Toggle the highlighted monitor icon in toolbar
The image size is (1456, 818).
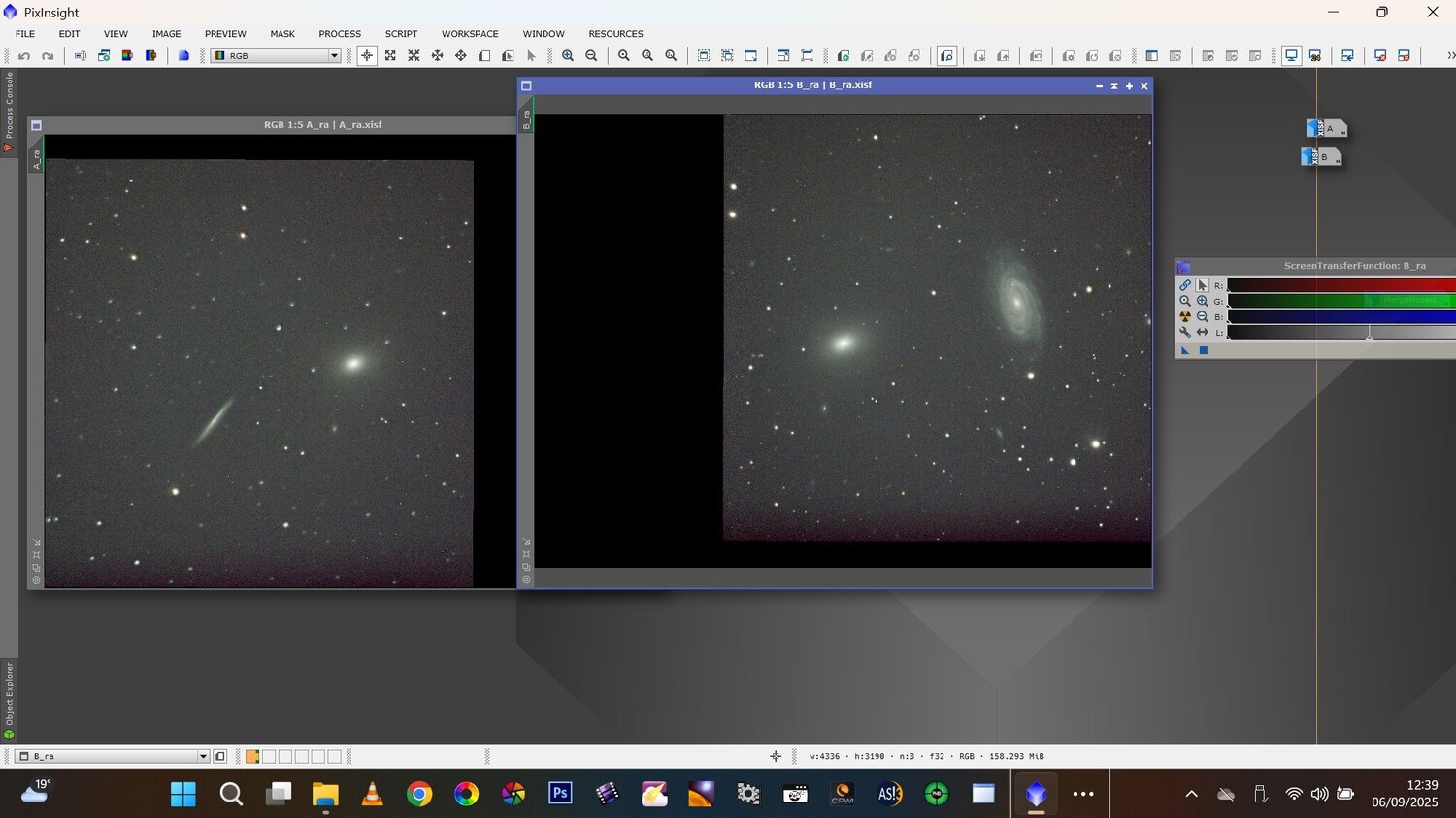pos(1292,56)
